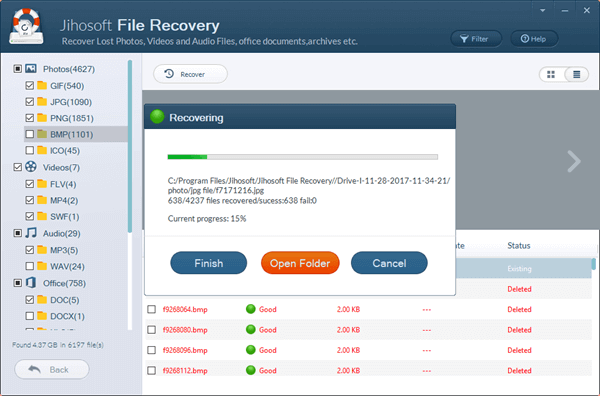Uncheck the FLV(4) checkbox
600x396 pixels.
29,184
